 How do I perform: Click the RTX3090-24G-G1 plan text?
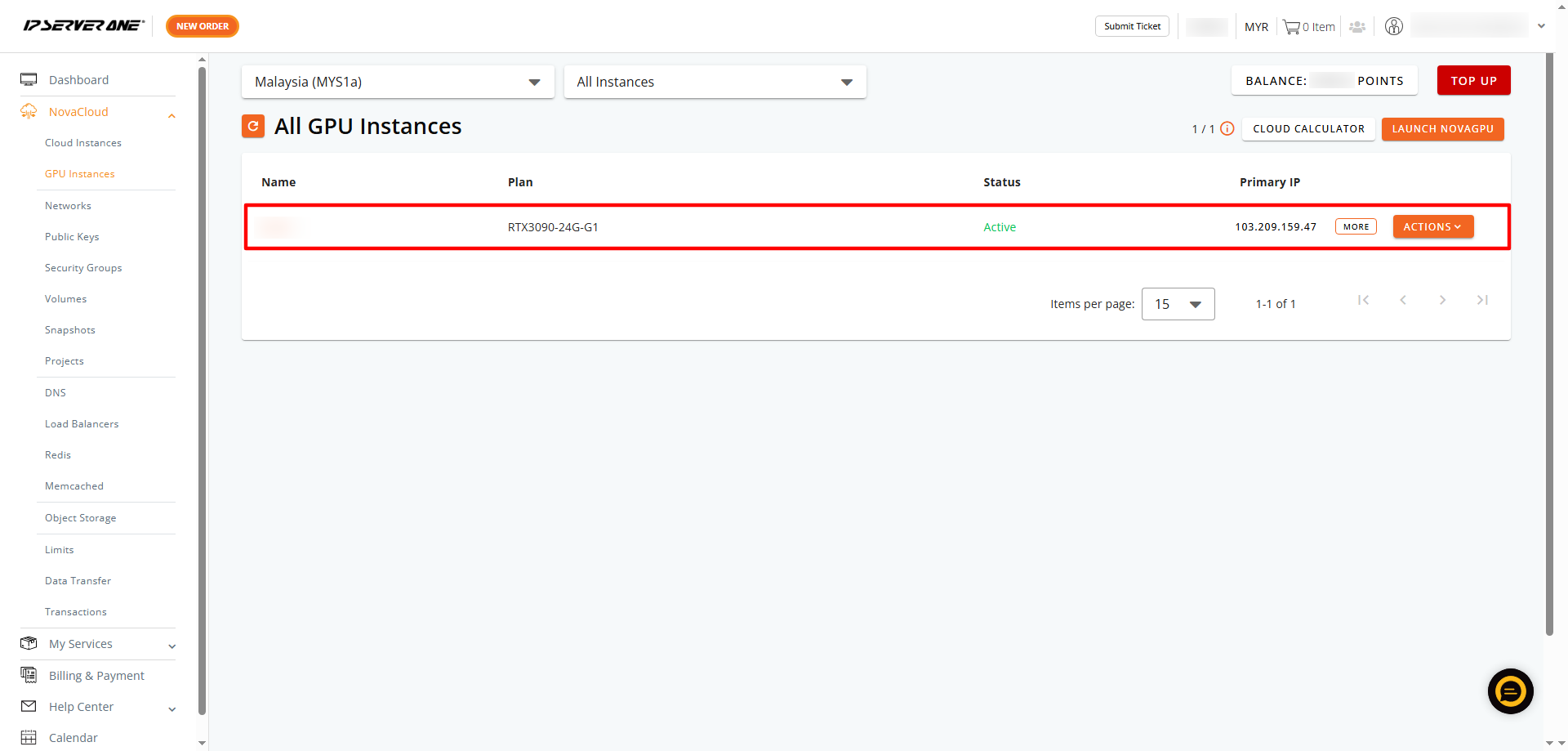click(x=553, y=227)
